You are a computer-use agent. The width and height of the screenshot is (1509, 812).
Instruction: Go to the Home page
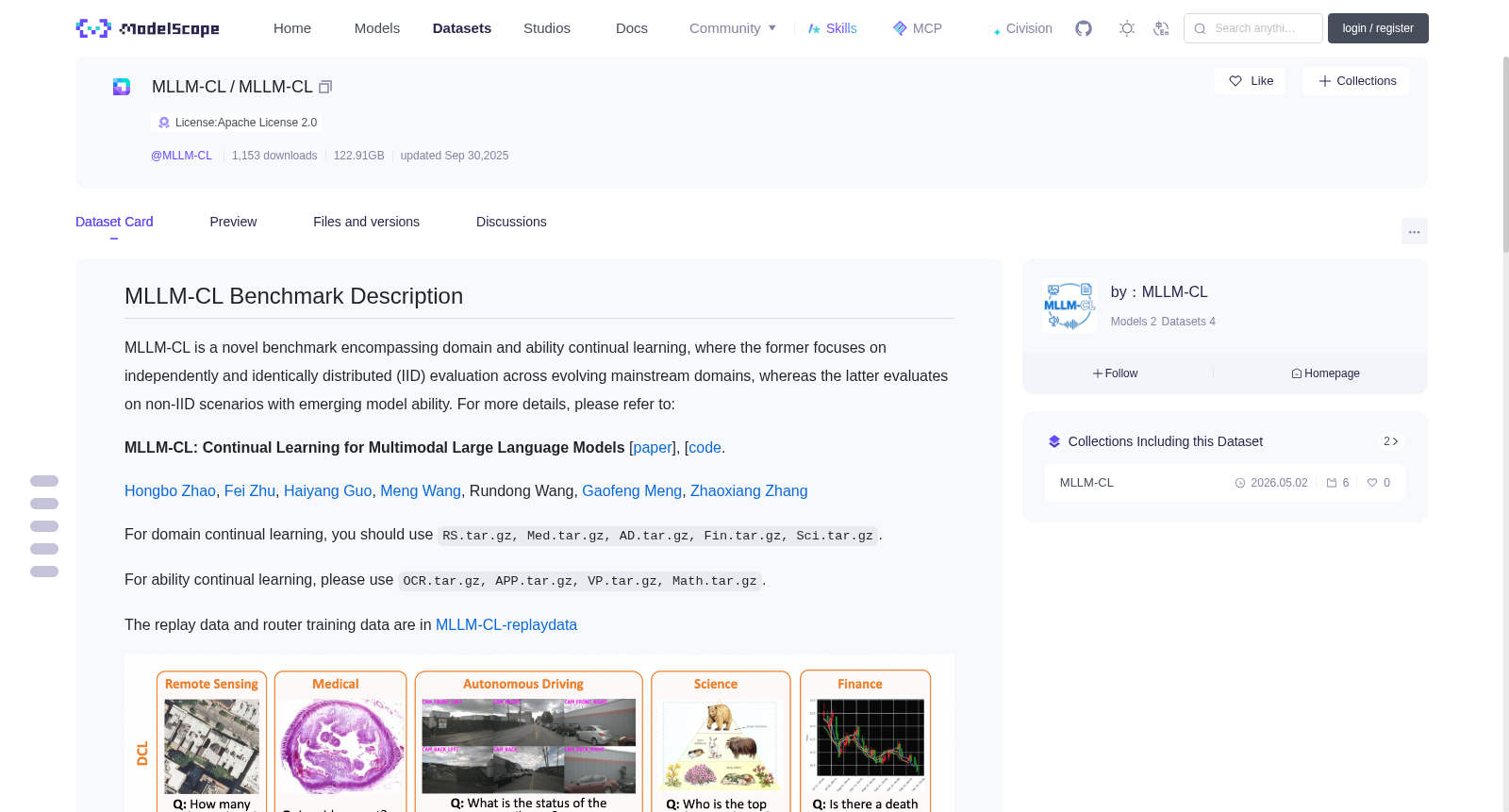[x=292, y=28]
